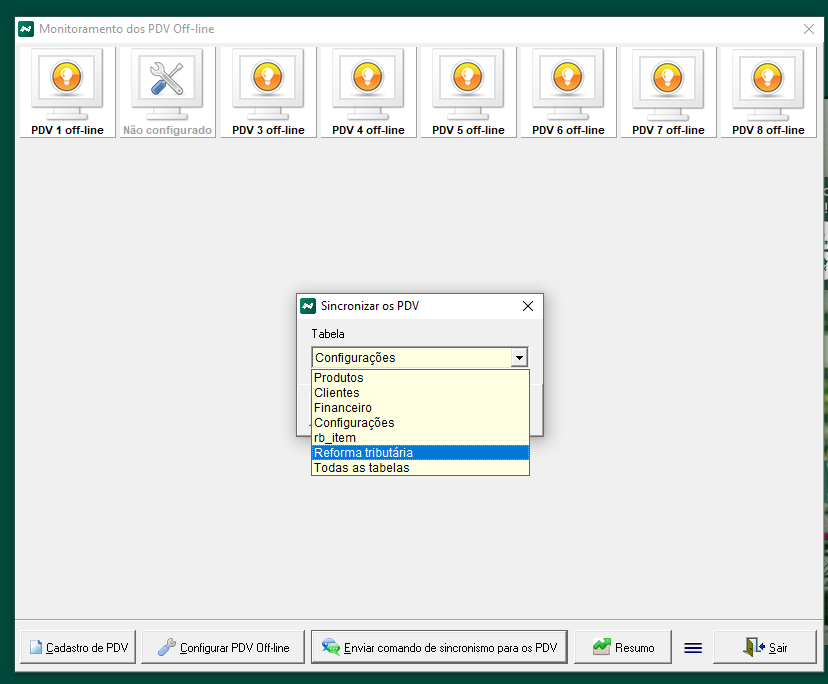Collapse the Tabela dropdown arrow
828x684 pixels.
pyautogui.click(x=518, y=357)
